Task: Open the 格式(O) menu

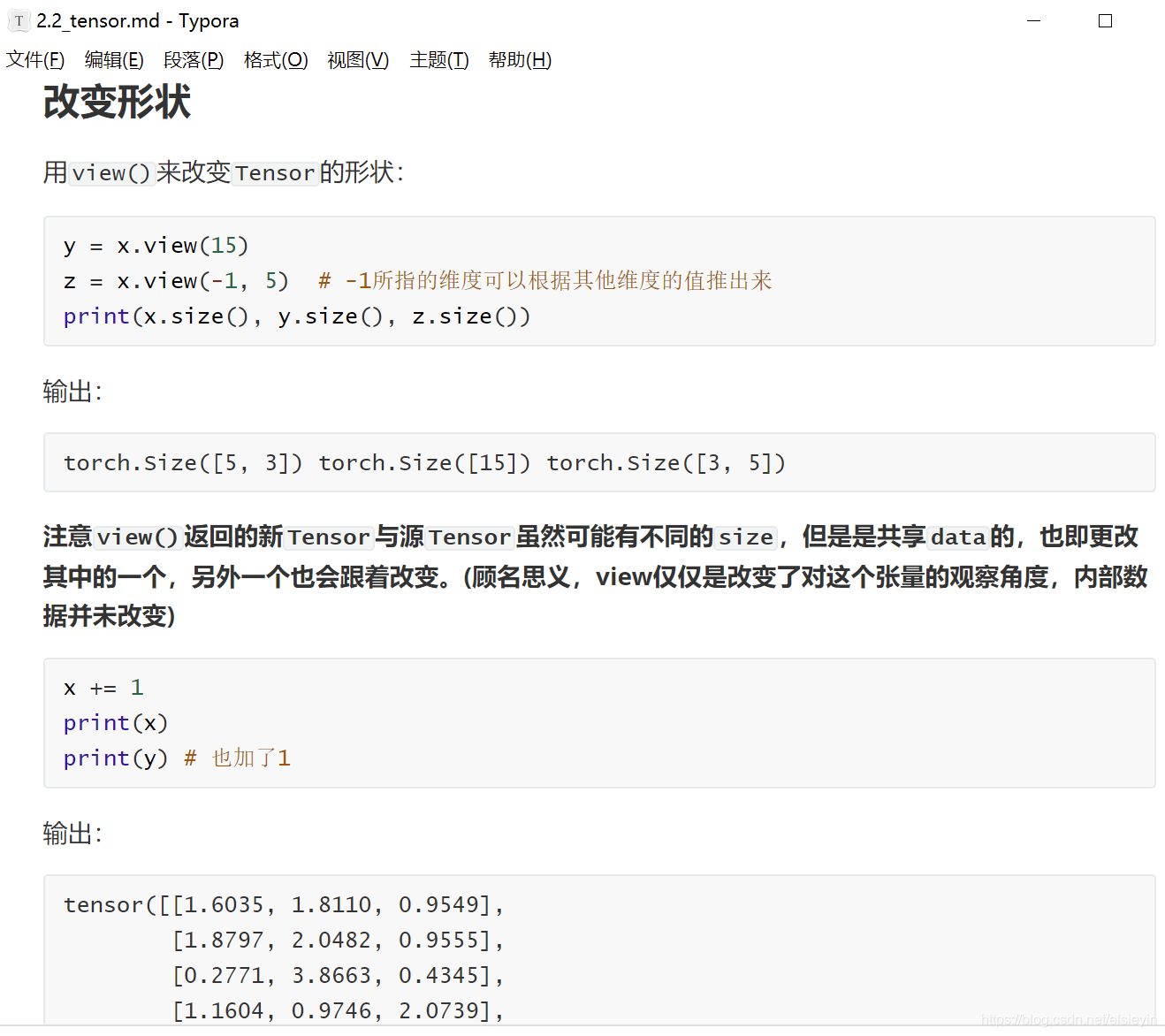Action: click(276, 60)
